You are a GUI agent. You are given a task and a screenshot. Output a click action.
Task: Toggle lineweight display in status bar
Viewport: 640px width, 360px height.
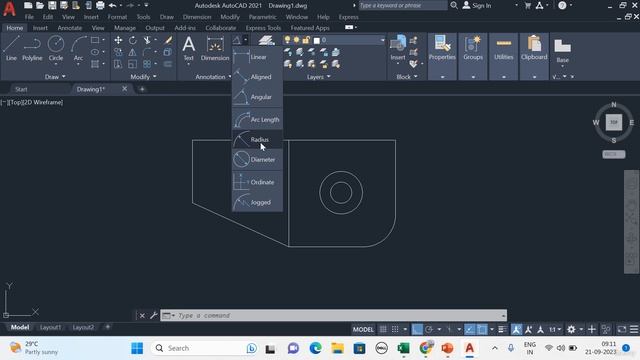tap(502, 329)
